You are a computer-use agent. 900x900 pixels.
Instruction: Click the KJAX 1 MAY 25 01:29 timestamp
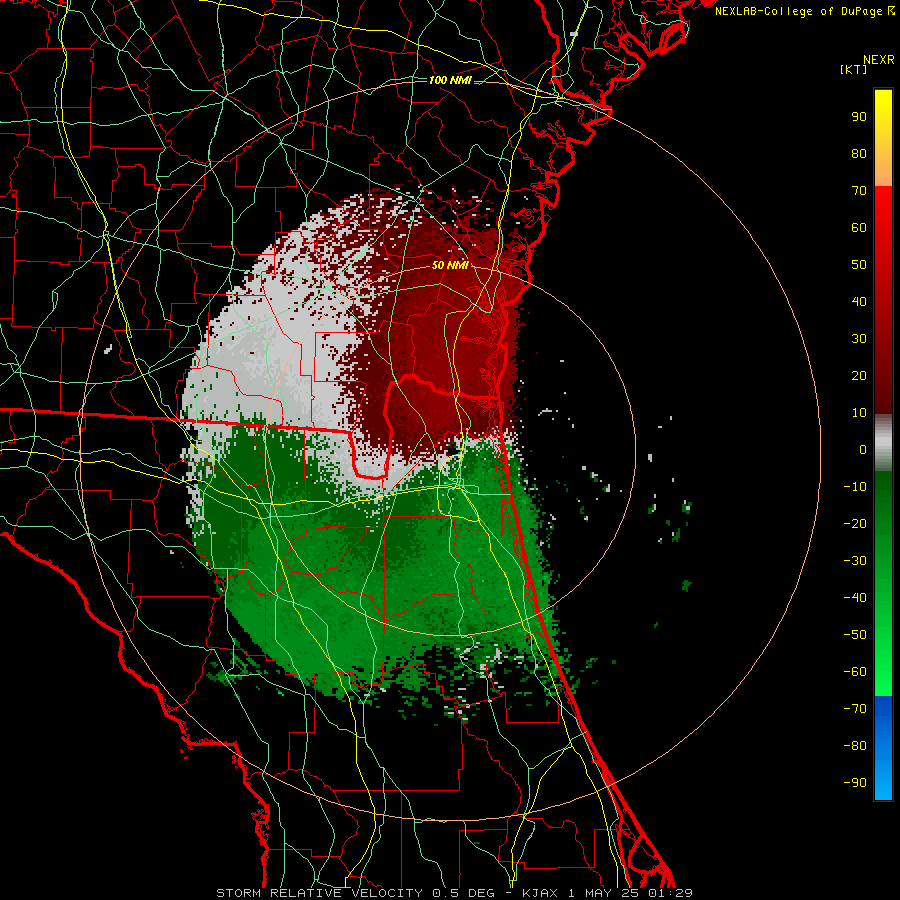pyautogui.click(x=607, y=893)
